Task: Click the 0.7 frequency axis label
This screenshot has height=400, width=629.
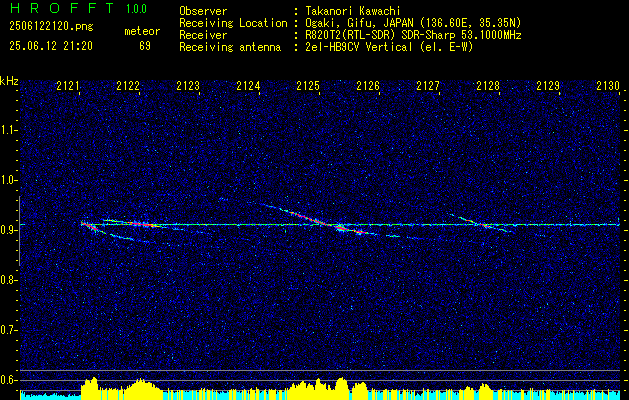Action: pyautogui.click(x=8, y=330)
